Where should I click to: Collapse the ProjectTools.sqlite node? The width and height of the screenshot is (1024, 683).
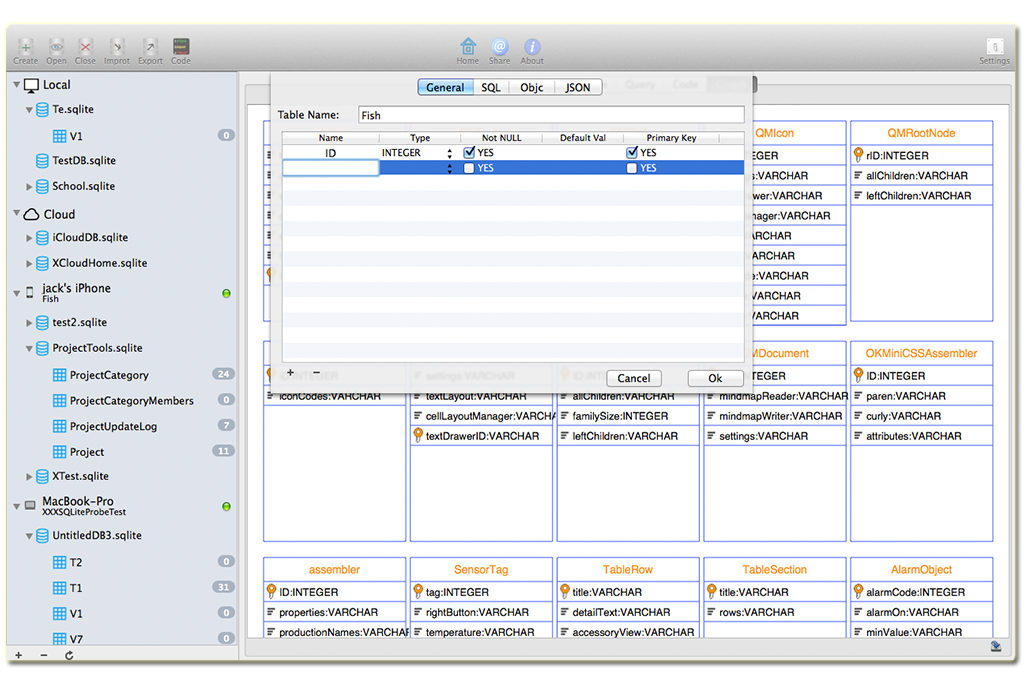click(29, 349)
